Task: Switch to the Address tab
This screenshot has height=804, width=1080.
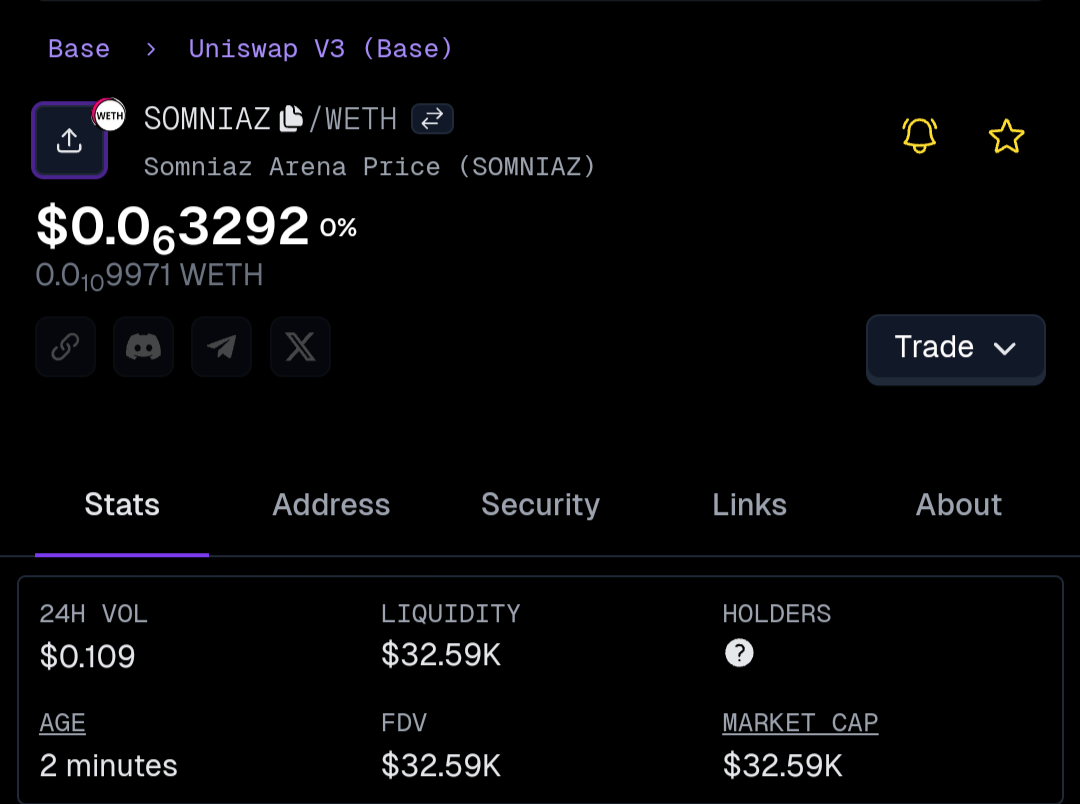Action: point(331,505)
